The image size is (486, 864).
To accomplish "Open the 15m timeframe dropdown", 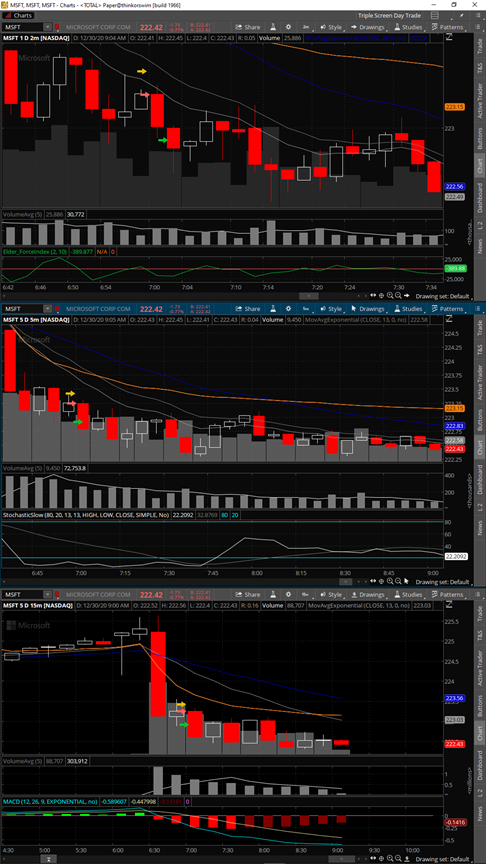I will [306, 595].
